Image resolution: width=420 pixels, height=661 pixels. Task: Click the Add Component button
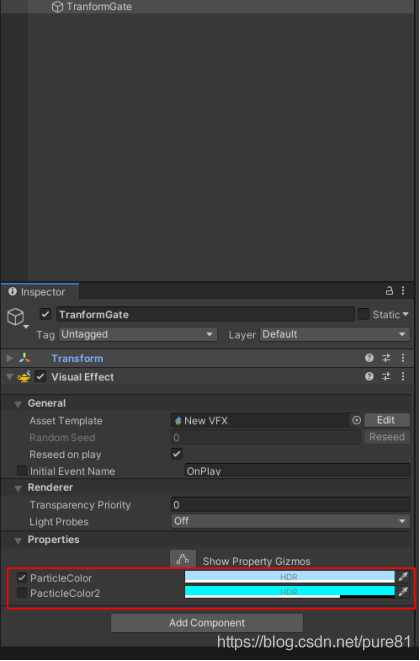tap(207, 623)
